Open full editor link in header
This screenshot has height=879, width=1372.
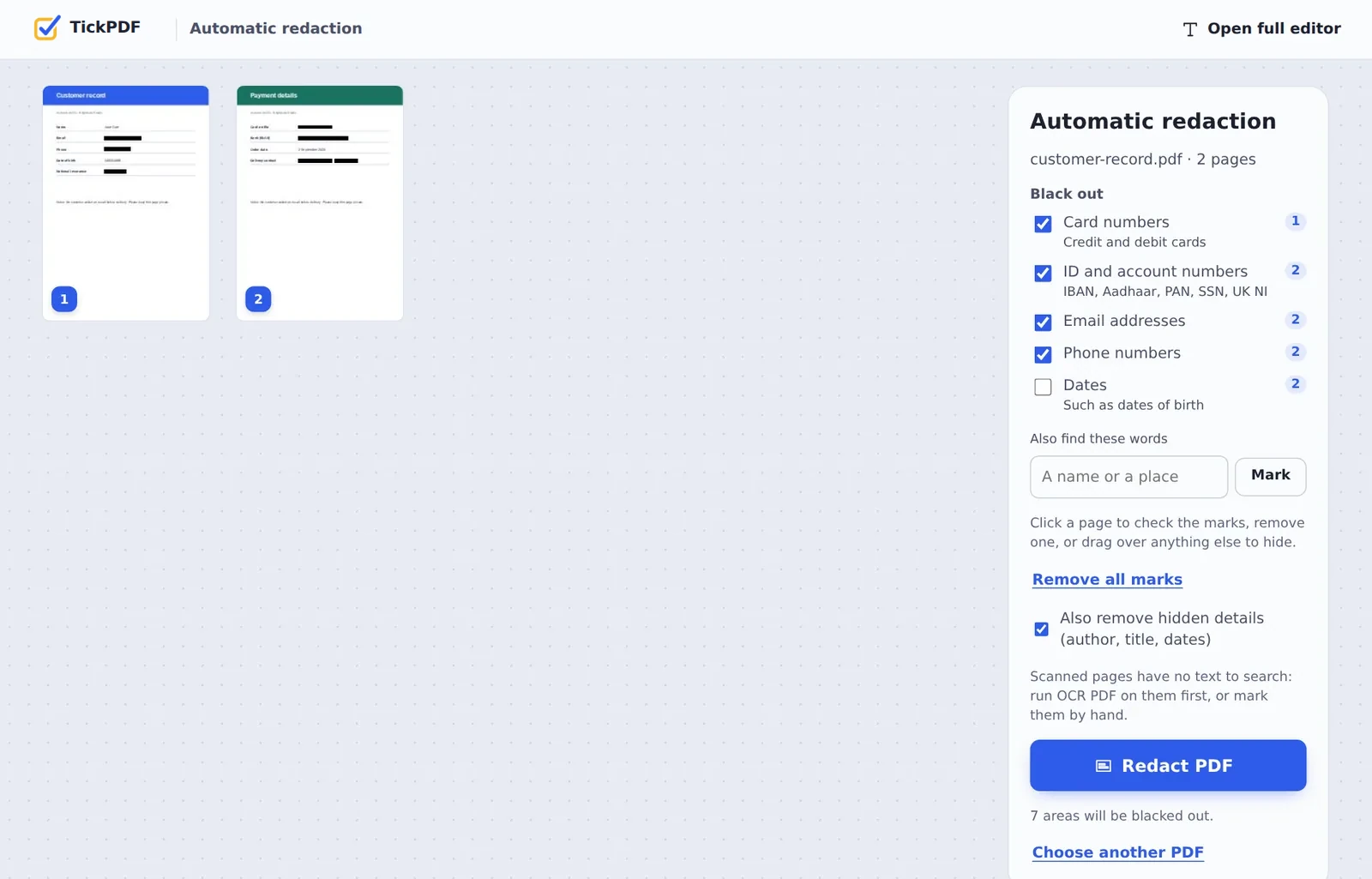[1261, 28]
